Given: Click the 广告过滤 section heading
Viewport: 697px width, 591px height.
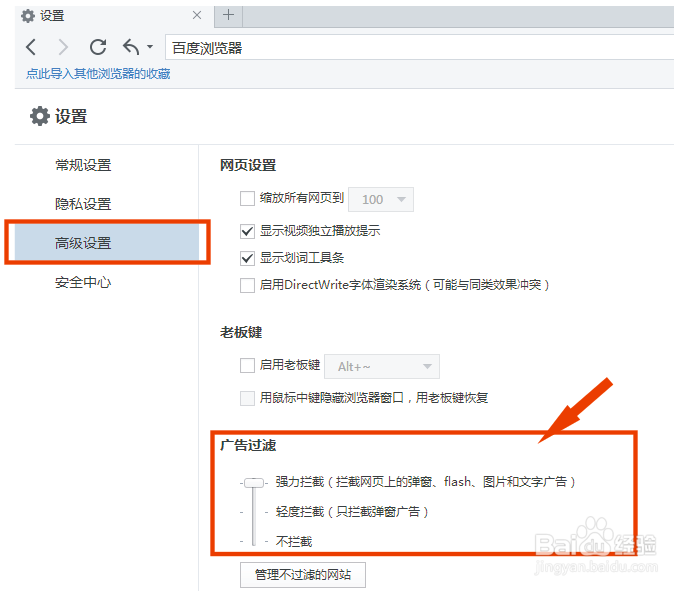Looking at the screenshot, I should tap(248, 445).
